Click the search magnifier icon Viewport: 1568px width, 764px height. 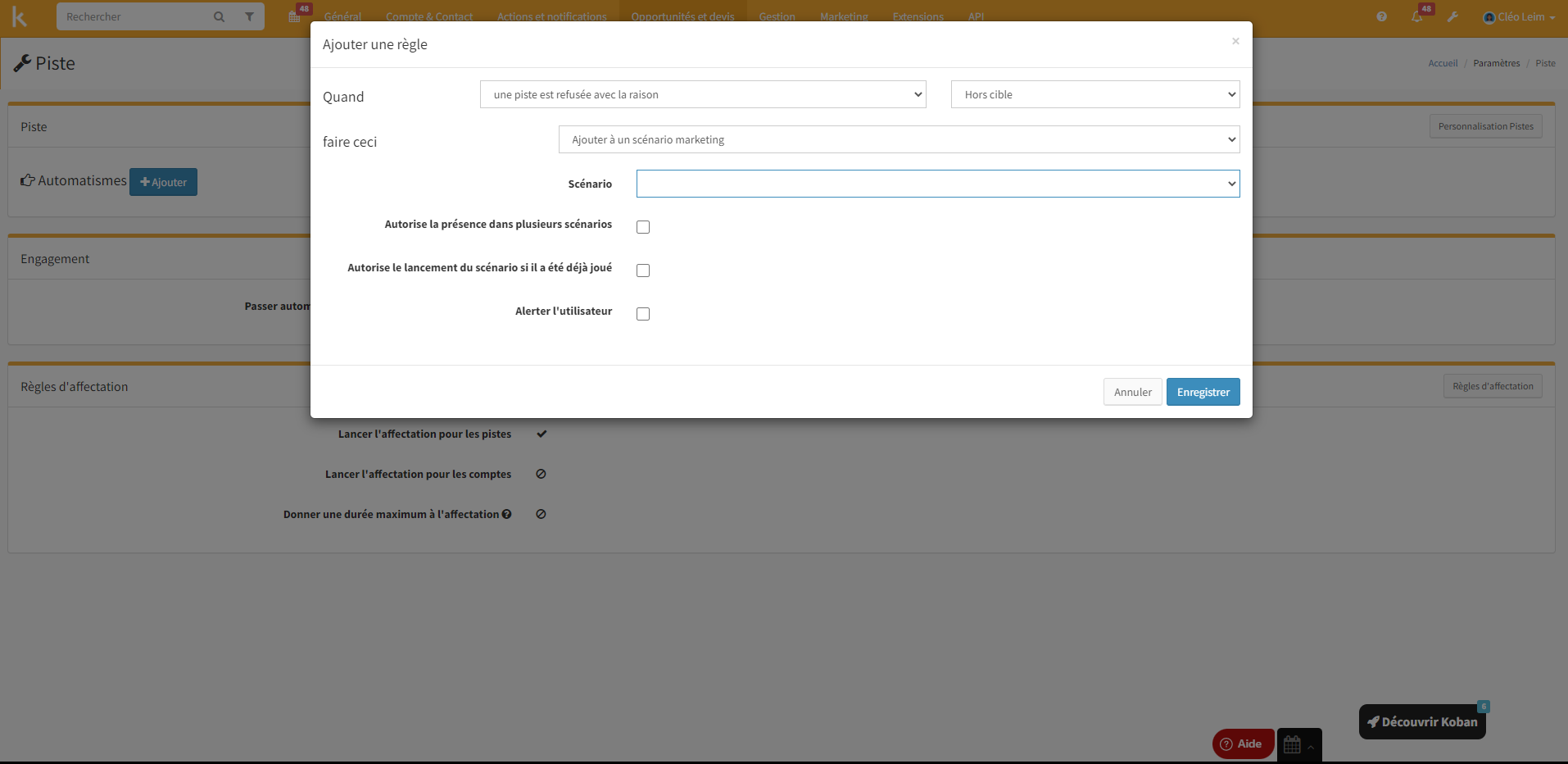point(219,16)
